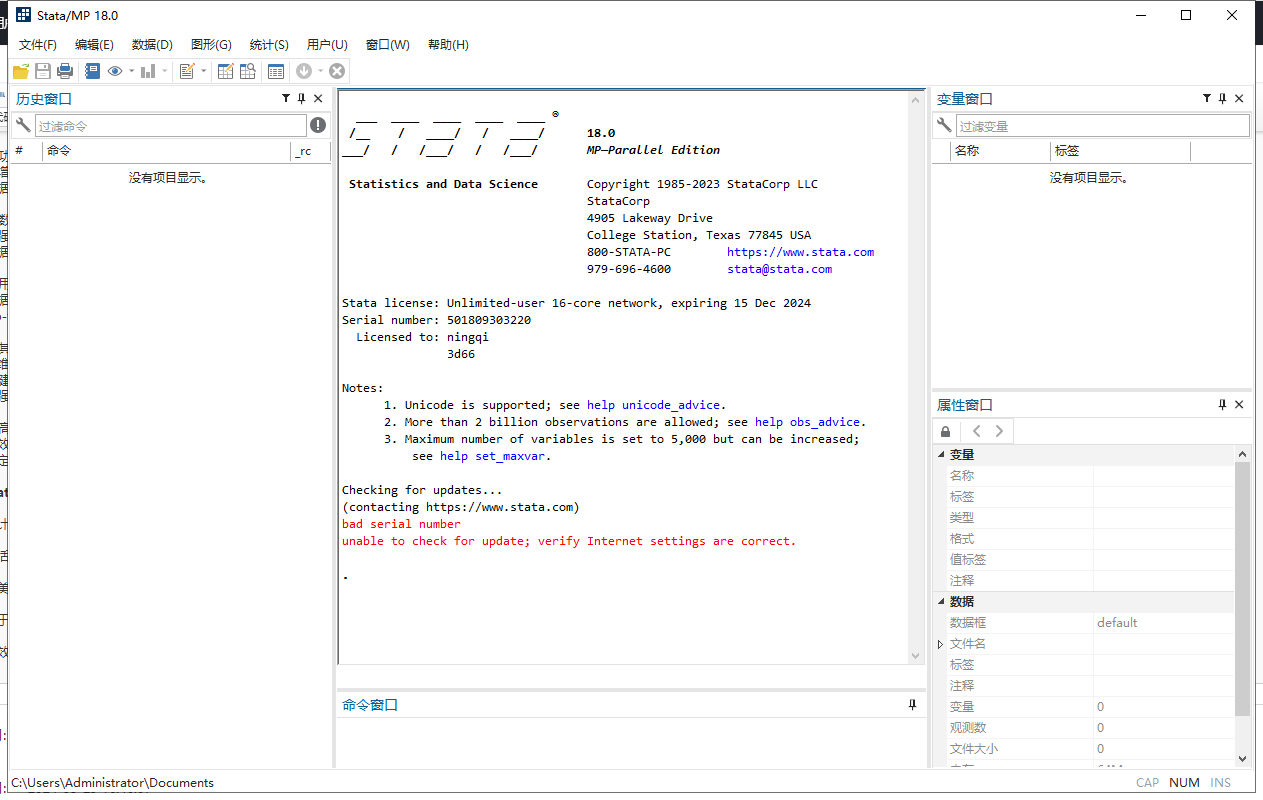
Task: Open the Variables Manager icon
Action: (276, 71)
